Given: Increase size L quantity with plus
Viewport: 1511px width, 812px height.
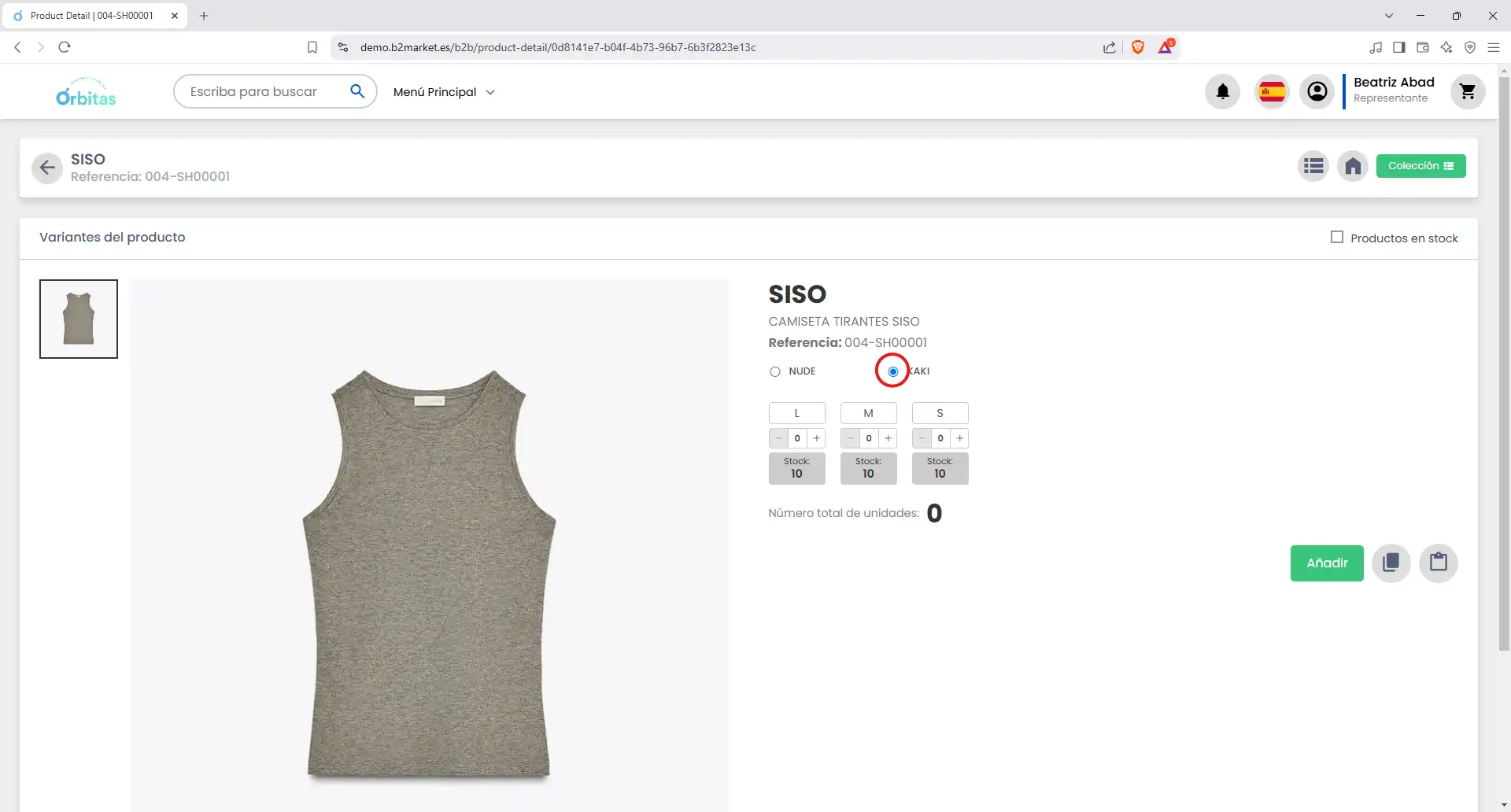Looking at the screenshot, I should pos(816,438).
